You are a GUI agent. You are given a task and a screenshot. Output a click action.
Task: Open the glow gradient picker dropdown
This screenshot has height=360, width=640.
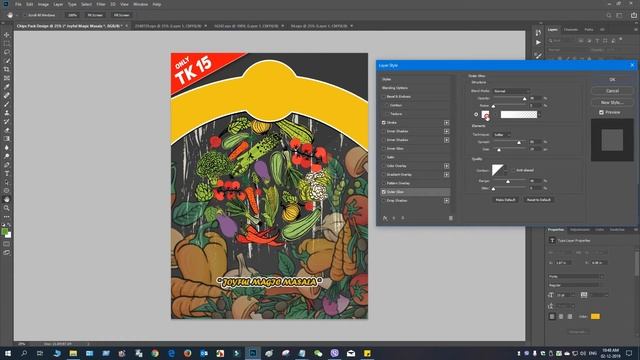539,115
